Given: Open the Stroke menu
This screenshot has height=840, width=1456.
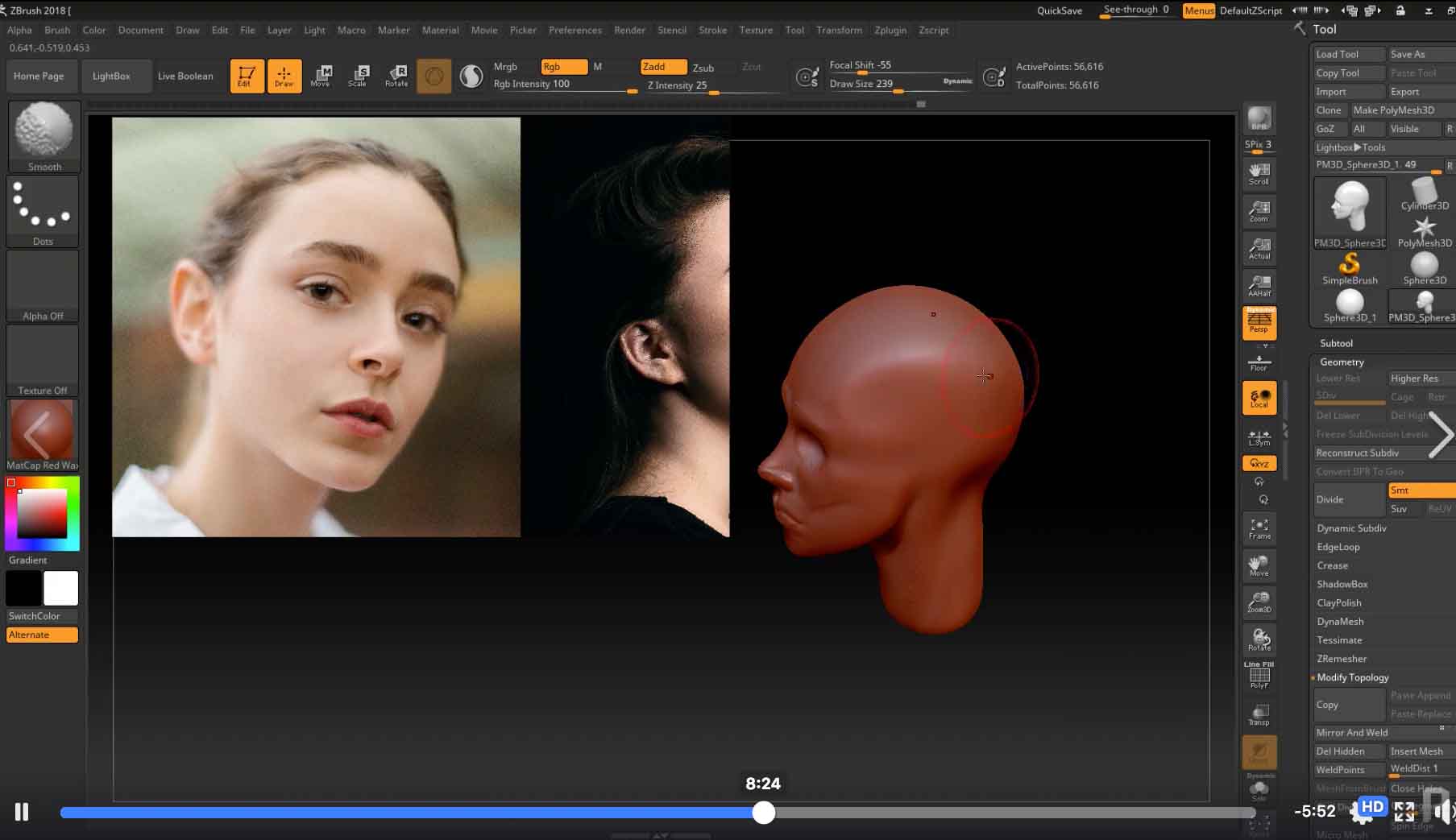Looking at the screenshot, I should click(x=712, y=30).
